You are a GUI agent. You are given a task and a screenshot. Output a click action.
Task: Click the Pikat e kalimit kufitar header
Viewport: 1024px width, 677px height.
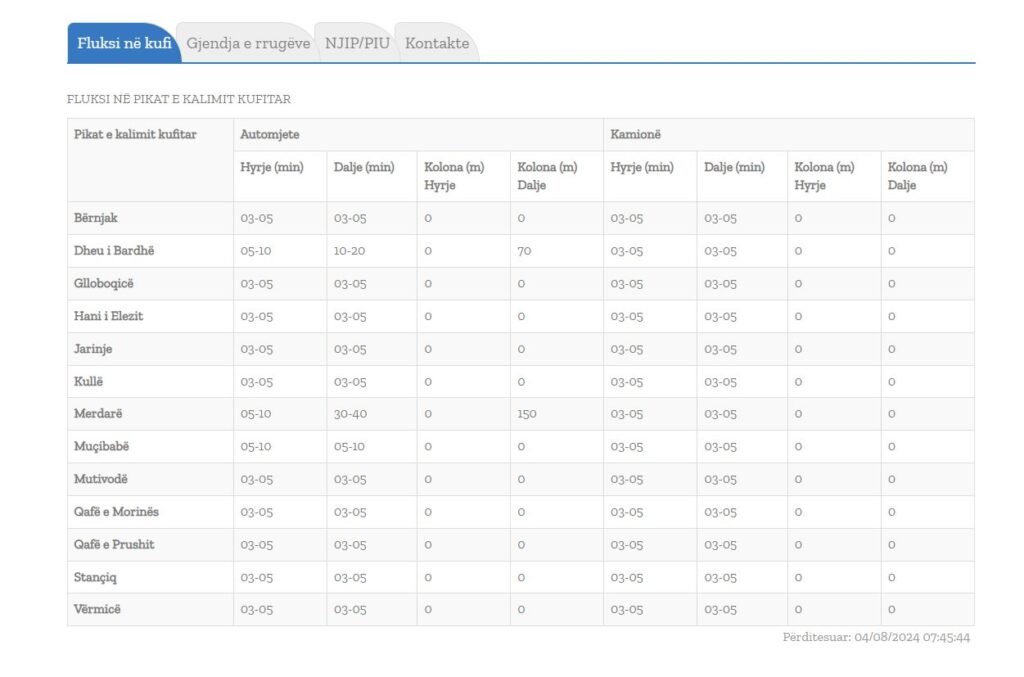pyautogui.click(x=135, y=134)
